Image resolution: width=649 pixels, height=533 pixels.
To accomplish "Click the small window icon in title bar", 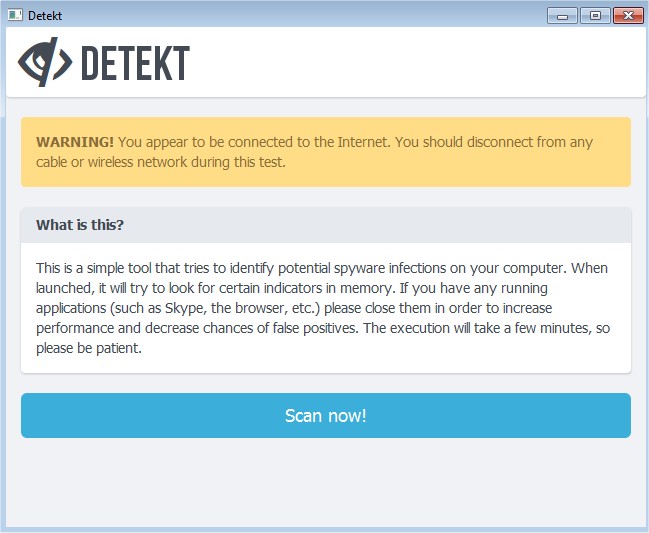I will click(14, 14).
